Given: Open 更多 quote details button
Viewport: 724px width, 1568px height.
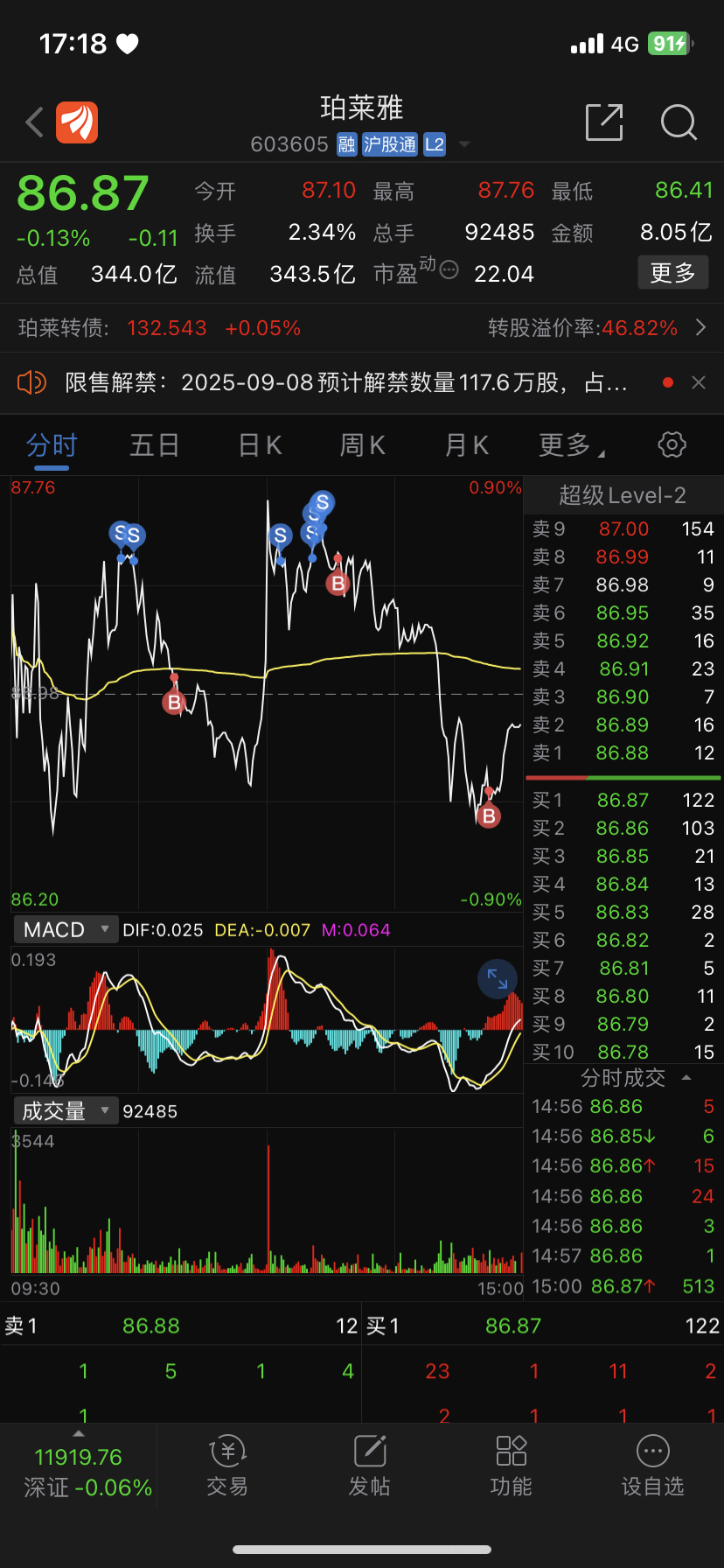Looking at the screenshot, I should click(x=672, y=273).
